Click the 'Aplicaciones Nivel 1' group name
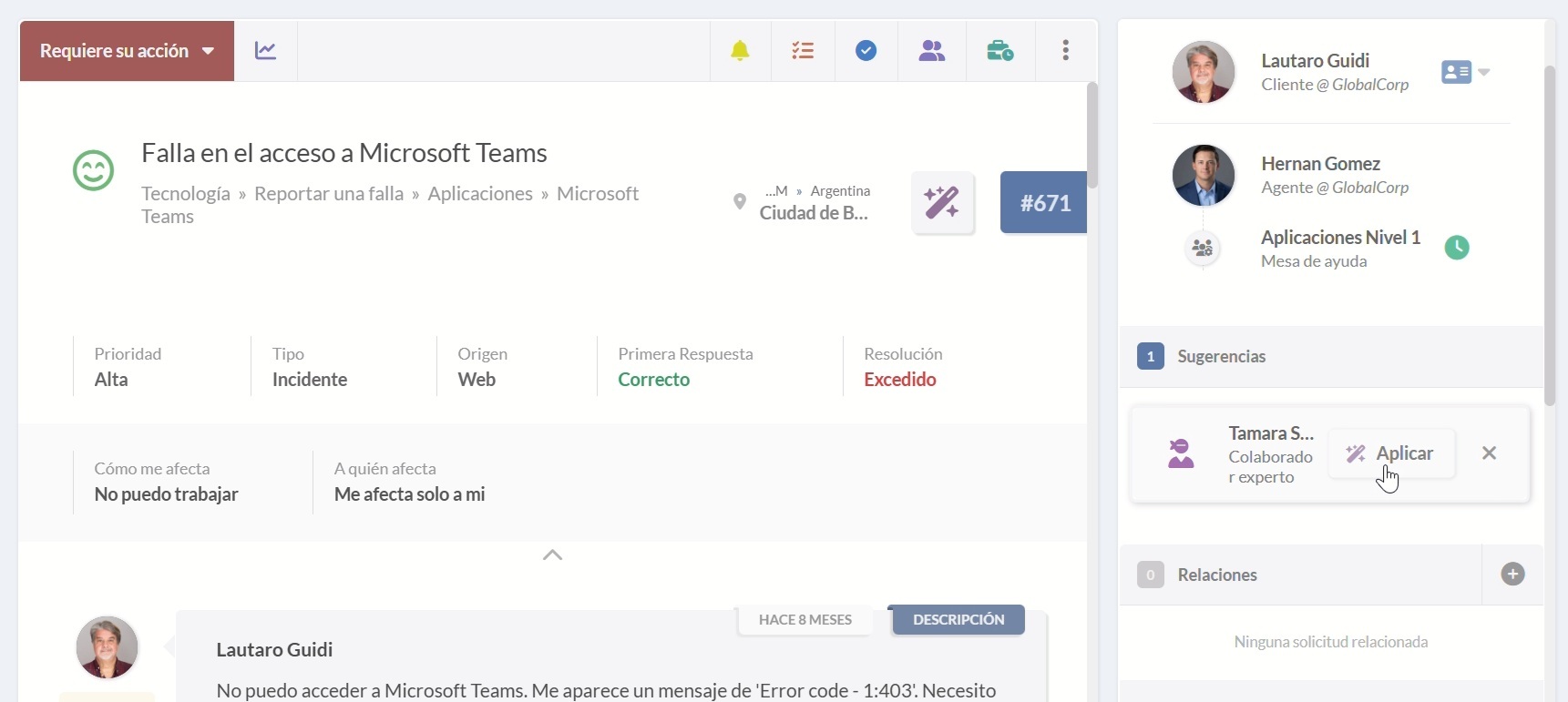The image size is (1568, 702). click(x=1340, y=238)
